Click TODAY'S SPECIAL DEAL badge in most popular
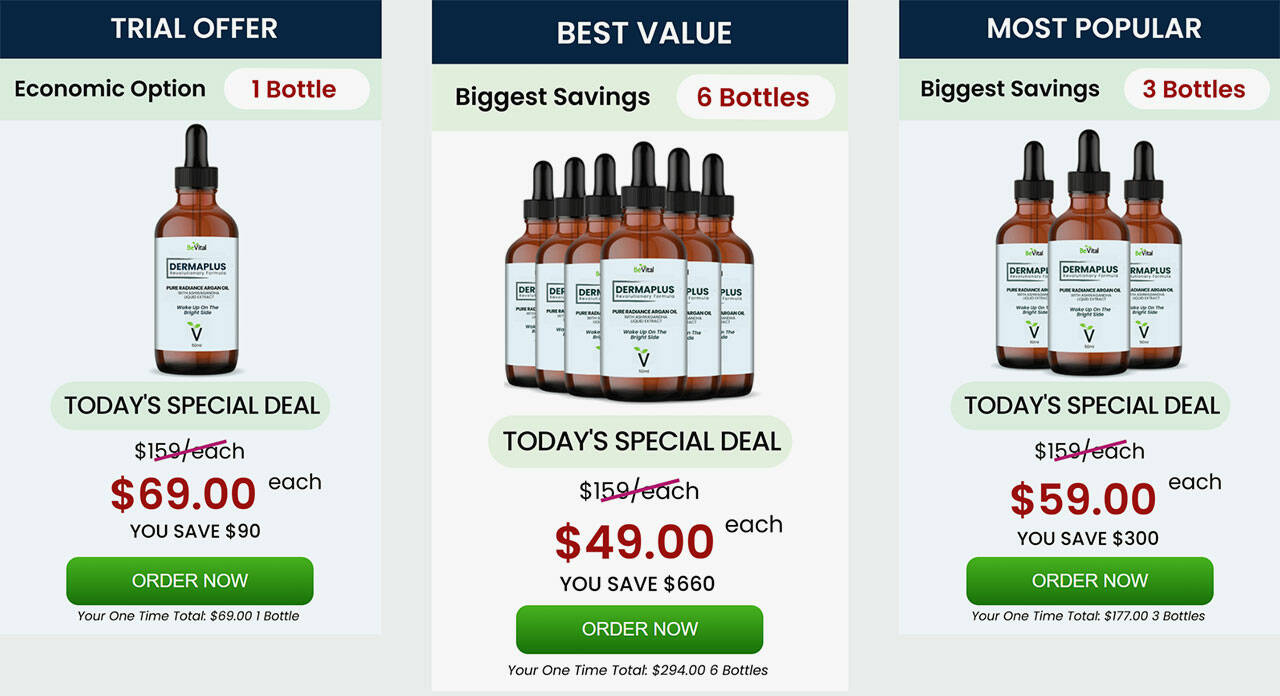 coord(1090,406)
